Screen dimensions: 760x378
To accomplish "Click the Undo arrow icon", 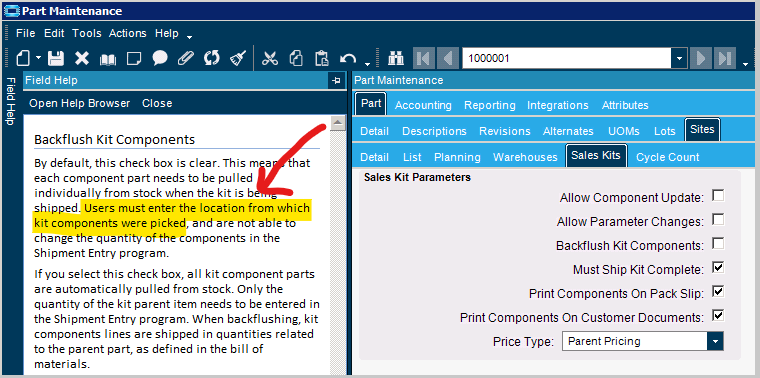I will point(348,59).
